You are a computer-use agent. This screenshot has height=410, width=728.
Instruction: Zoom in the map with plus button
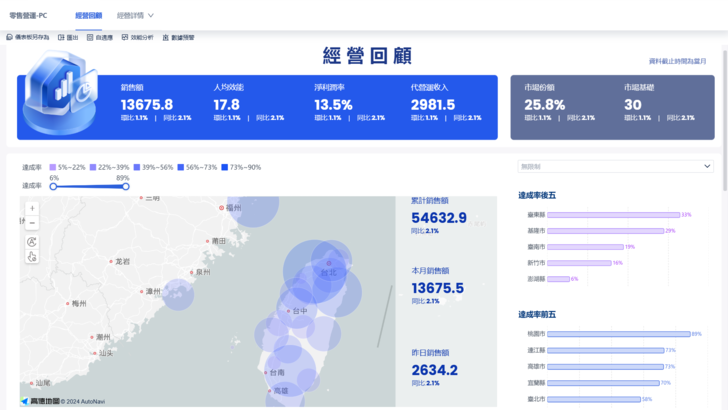32,208
